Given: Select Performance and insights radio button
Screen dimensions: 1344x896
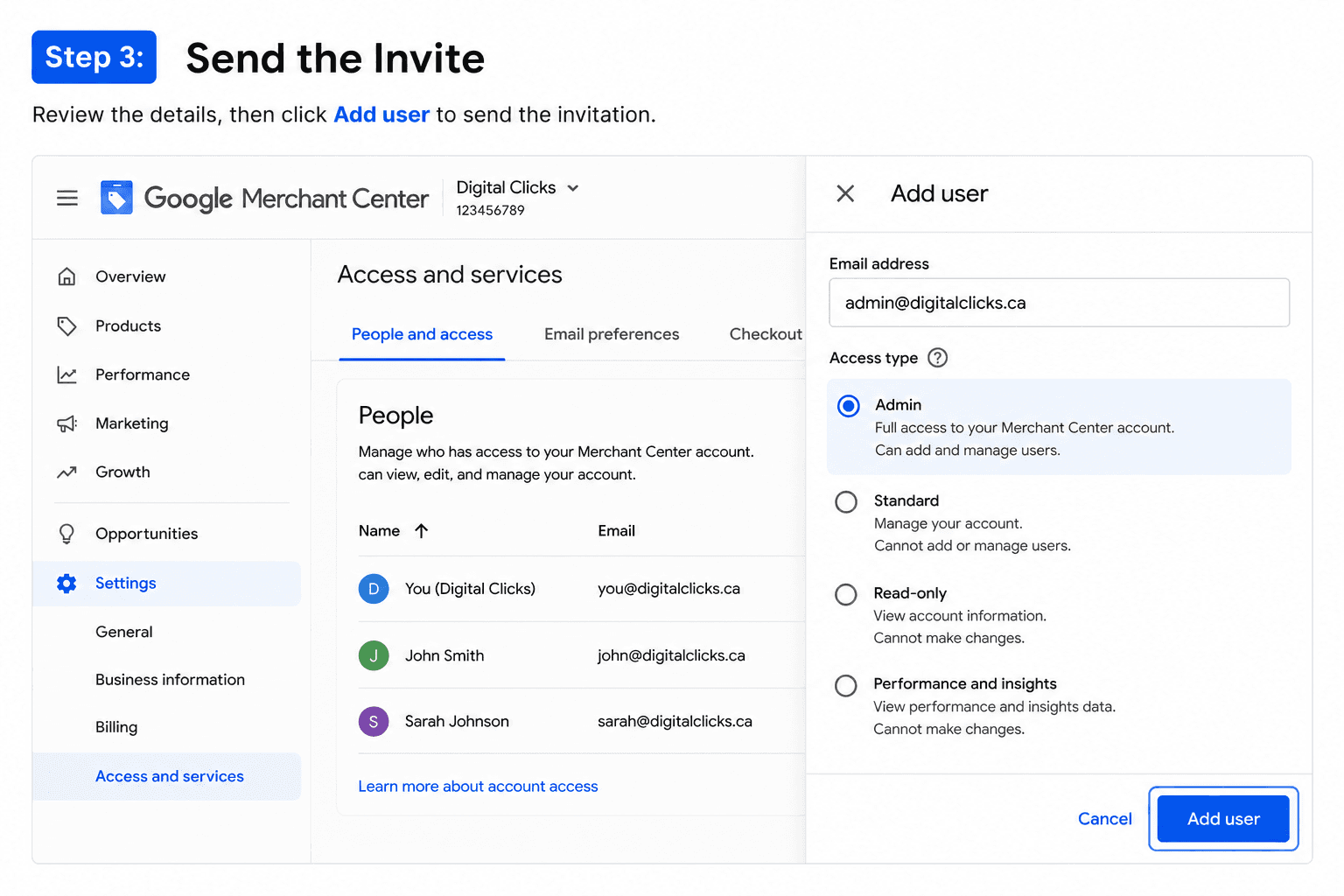Looking at the screenshot, I should click(846, 686).
